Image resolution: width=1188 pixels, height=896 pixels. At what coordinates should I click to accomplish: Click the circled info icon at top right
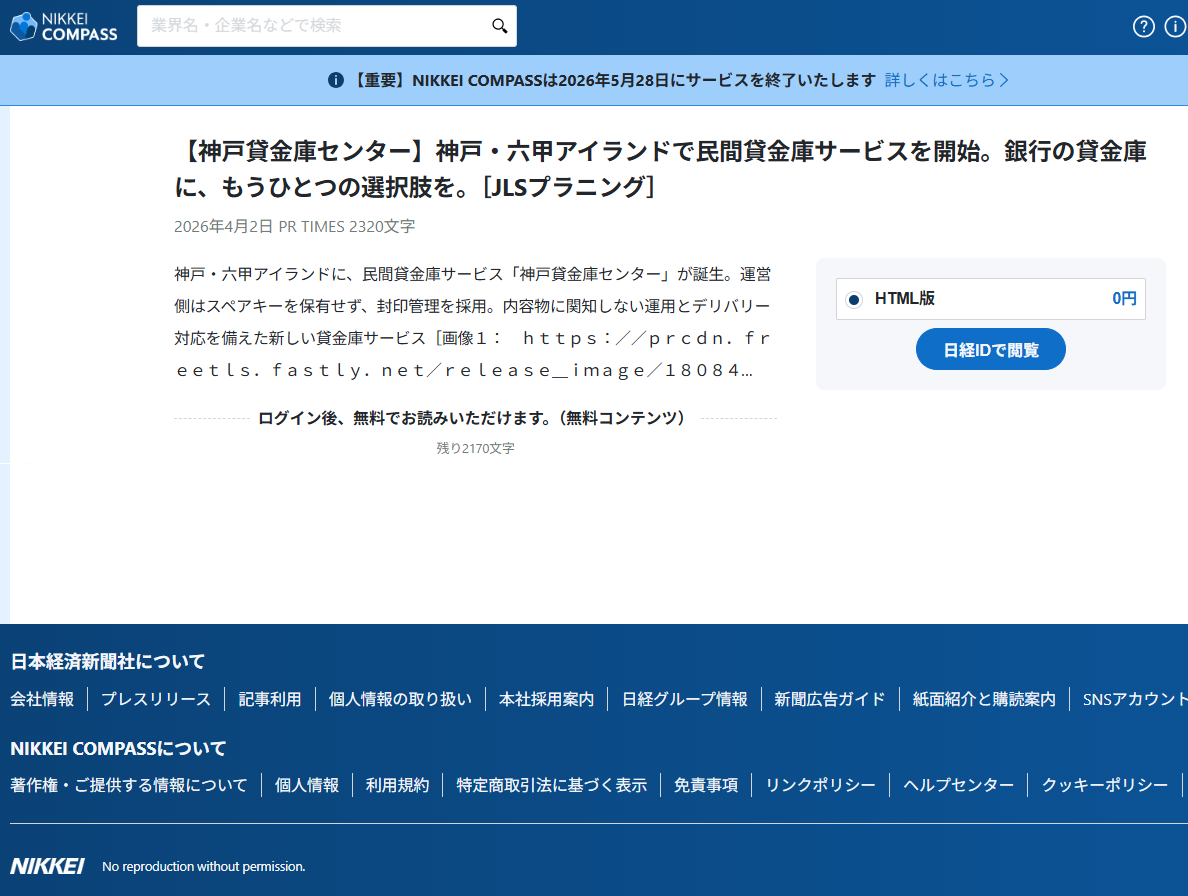(x=1174, y=26)
